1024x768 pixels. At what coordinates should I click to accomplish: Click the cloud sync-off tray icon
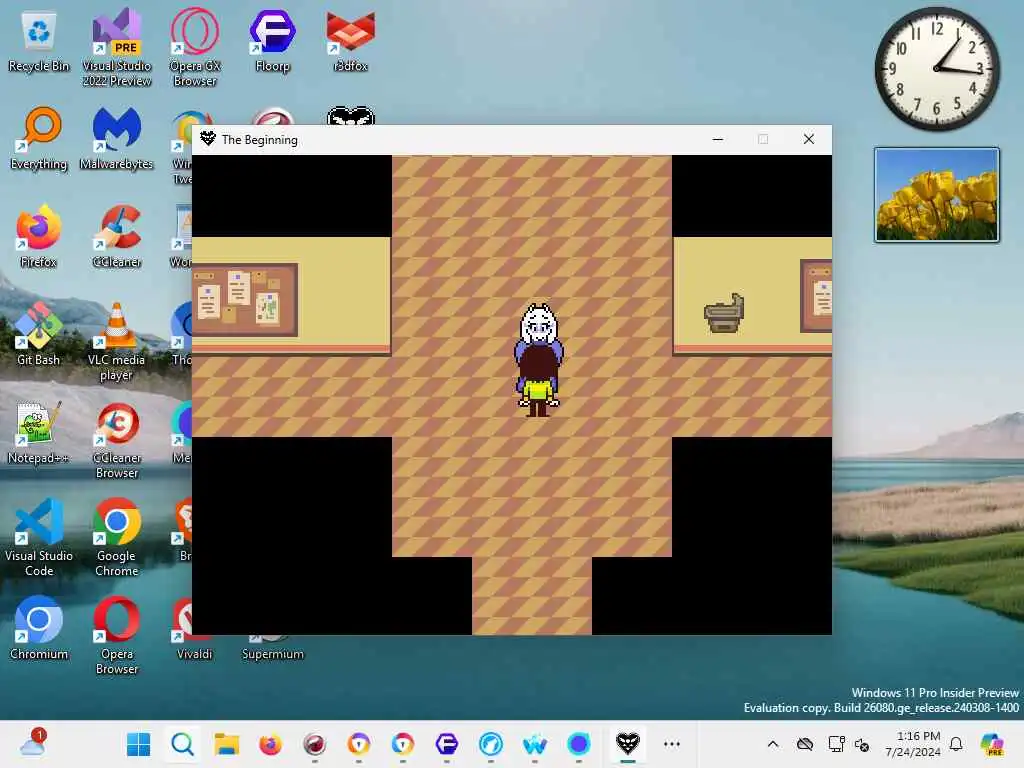(805, 744)
